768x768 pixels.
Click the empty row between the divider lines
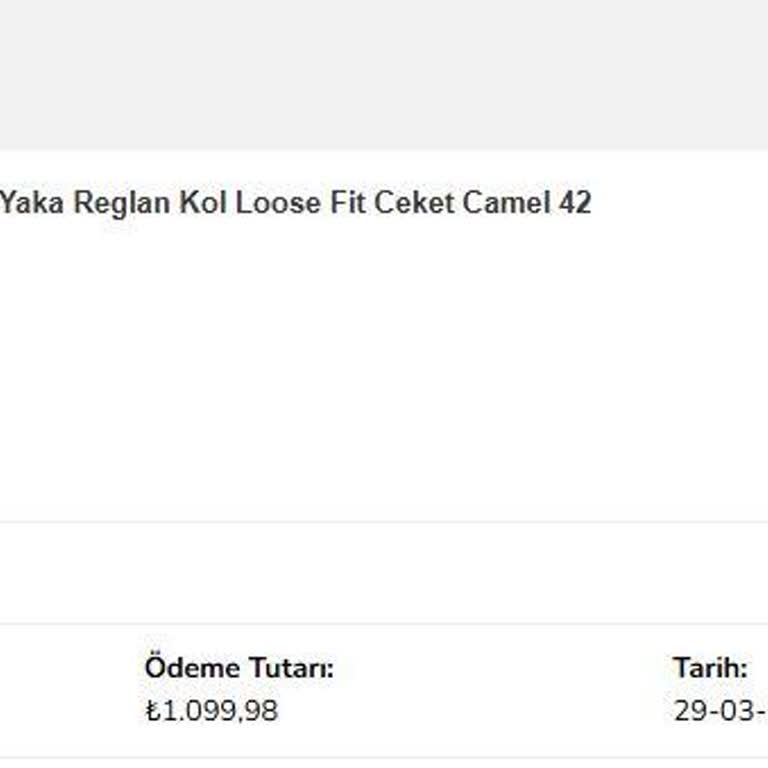384,573
